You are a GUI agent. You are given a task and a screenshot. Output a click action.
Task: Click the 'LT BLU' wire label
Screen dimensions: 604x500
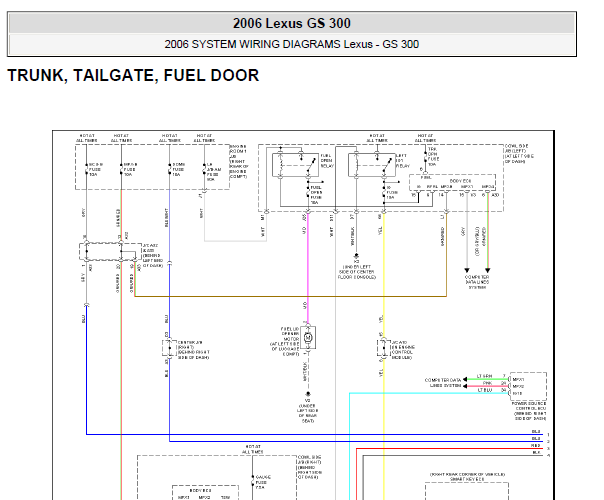[485, 390]
